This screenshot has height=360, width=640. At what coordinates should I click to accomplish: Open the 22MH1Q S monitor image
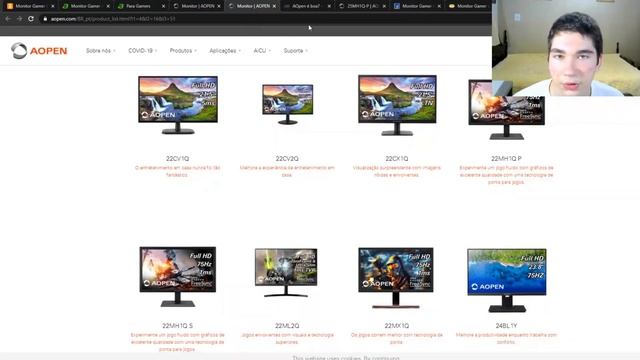click(178, 277)
